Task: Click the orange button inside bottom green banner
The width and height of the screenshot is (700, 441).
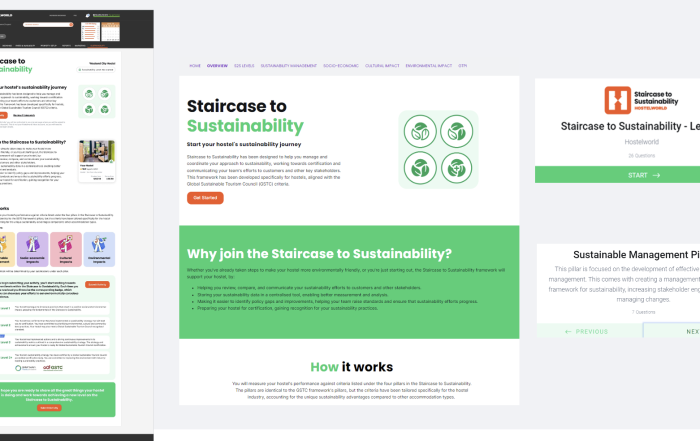Action: (x=49, y=408)
